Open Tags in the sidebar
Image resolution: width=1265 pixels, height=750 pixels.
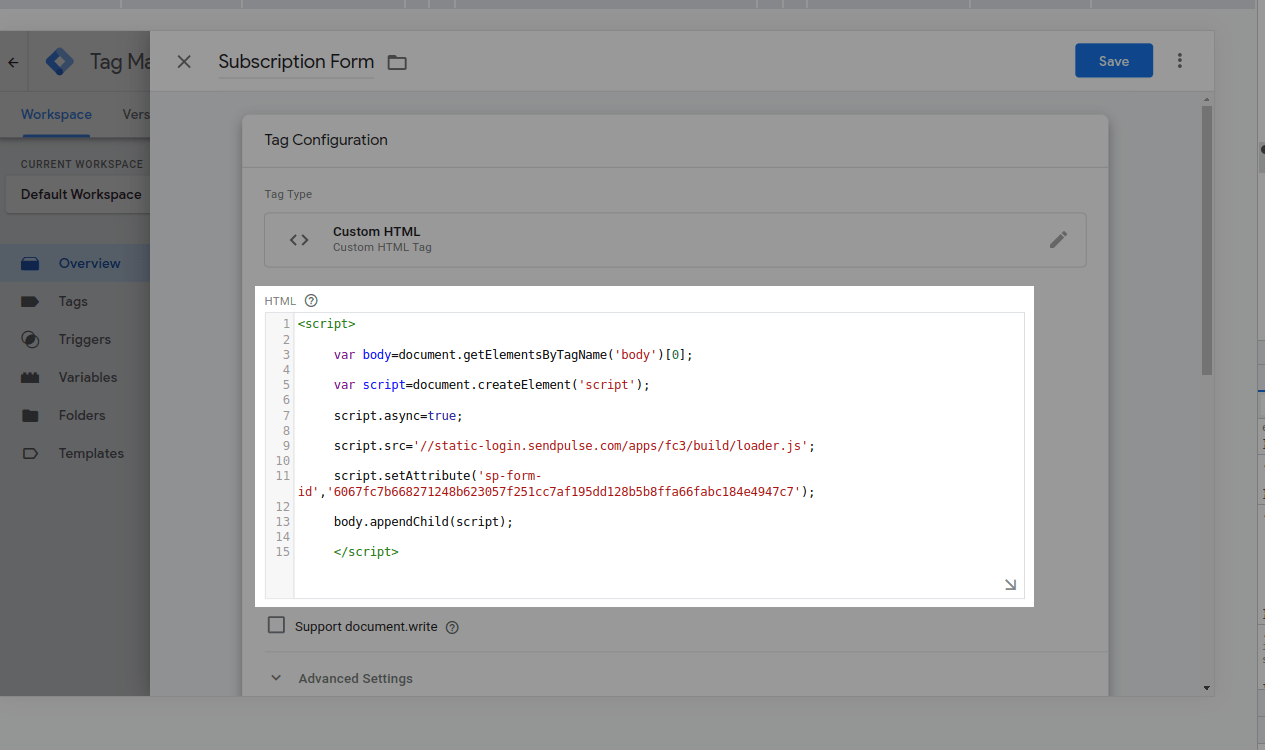pyautogui.click(x=72, y=301)
